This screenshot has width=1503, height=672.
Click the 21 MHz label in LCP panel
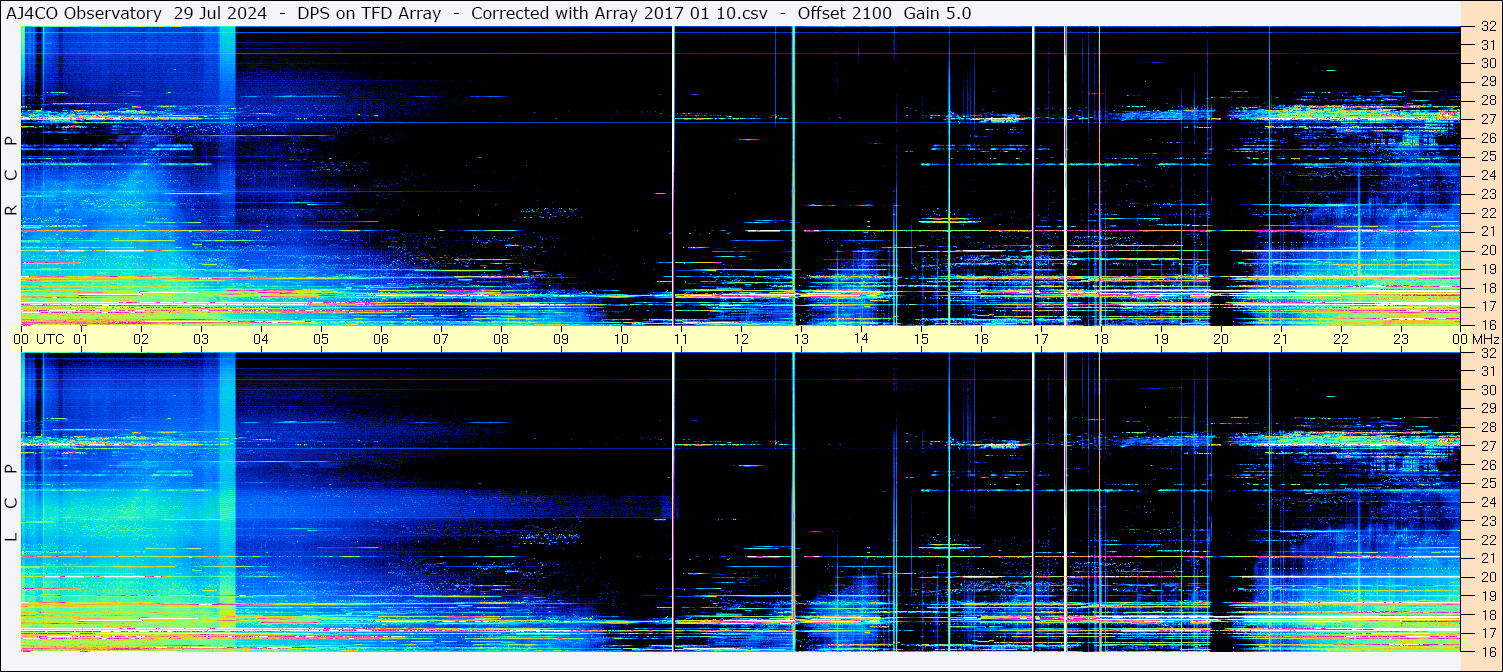pos(1487,558)
